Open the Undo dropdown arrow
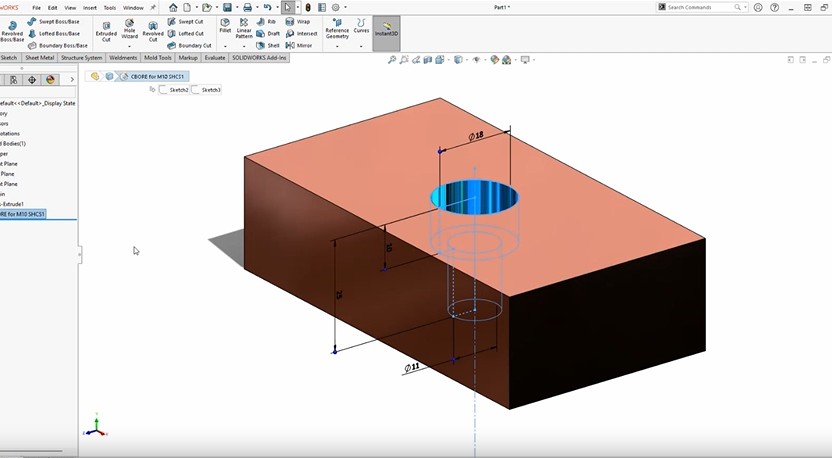 pyautogui.click(x=276, y=7)
